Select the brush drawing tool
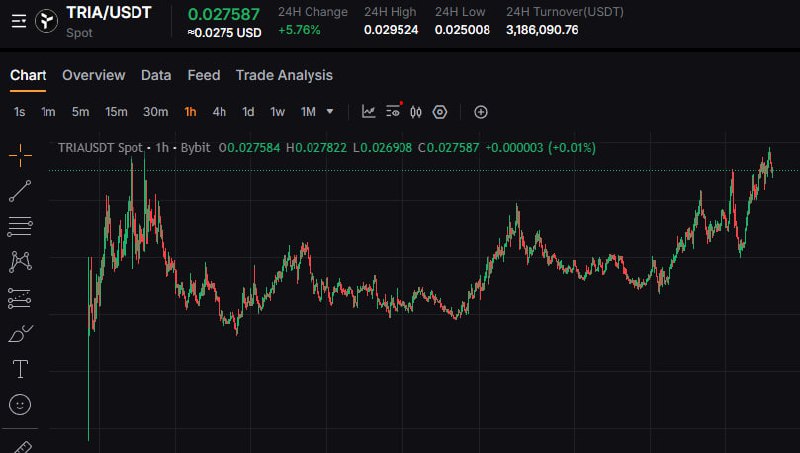Screen dimensions: 800x453 click(x=20, y=334)
